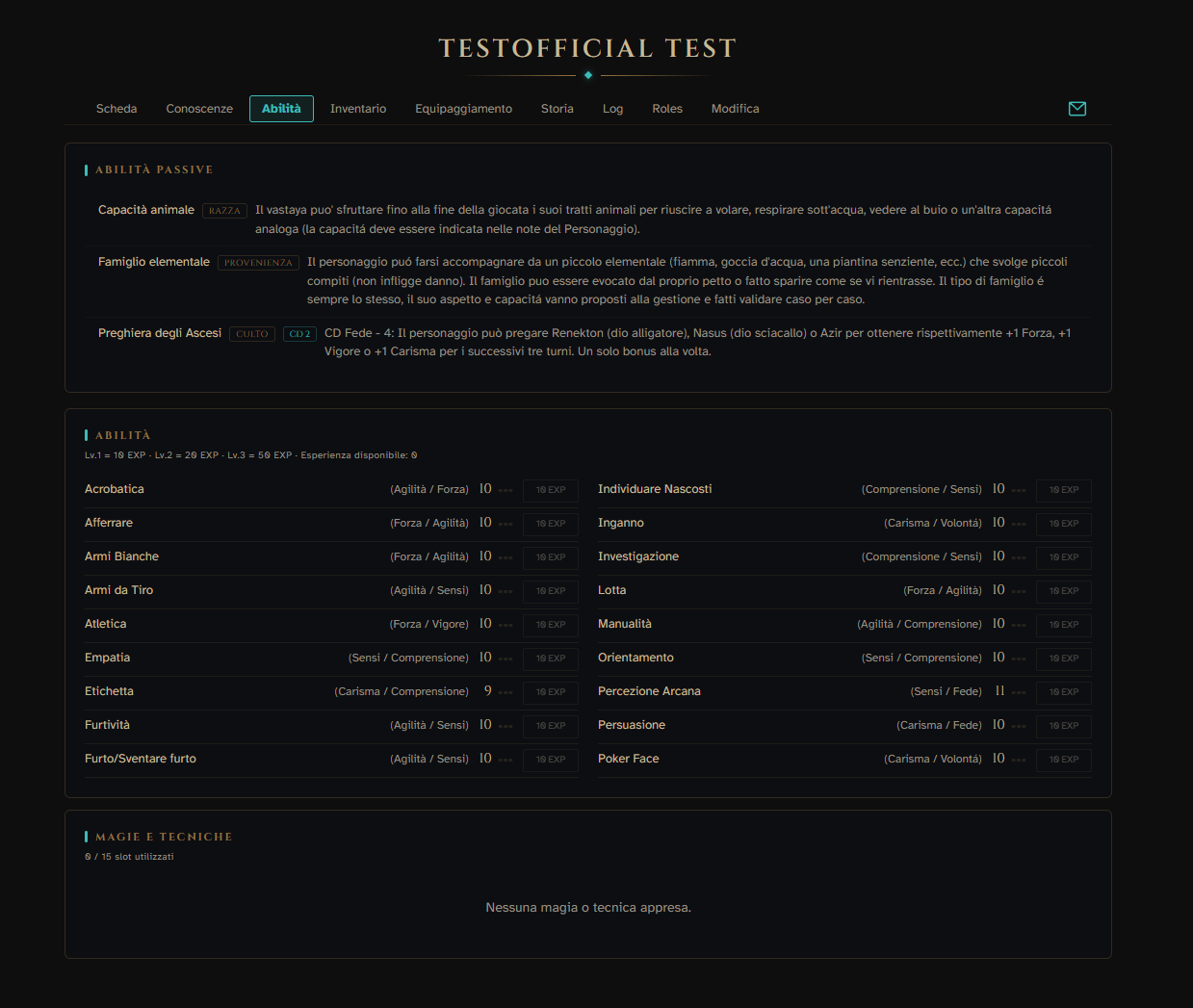1193x1008 pixels.
Task: Click the Persuasione skill name
Action: pyautogui.click(x=632, y=725)
